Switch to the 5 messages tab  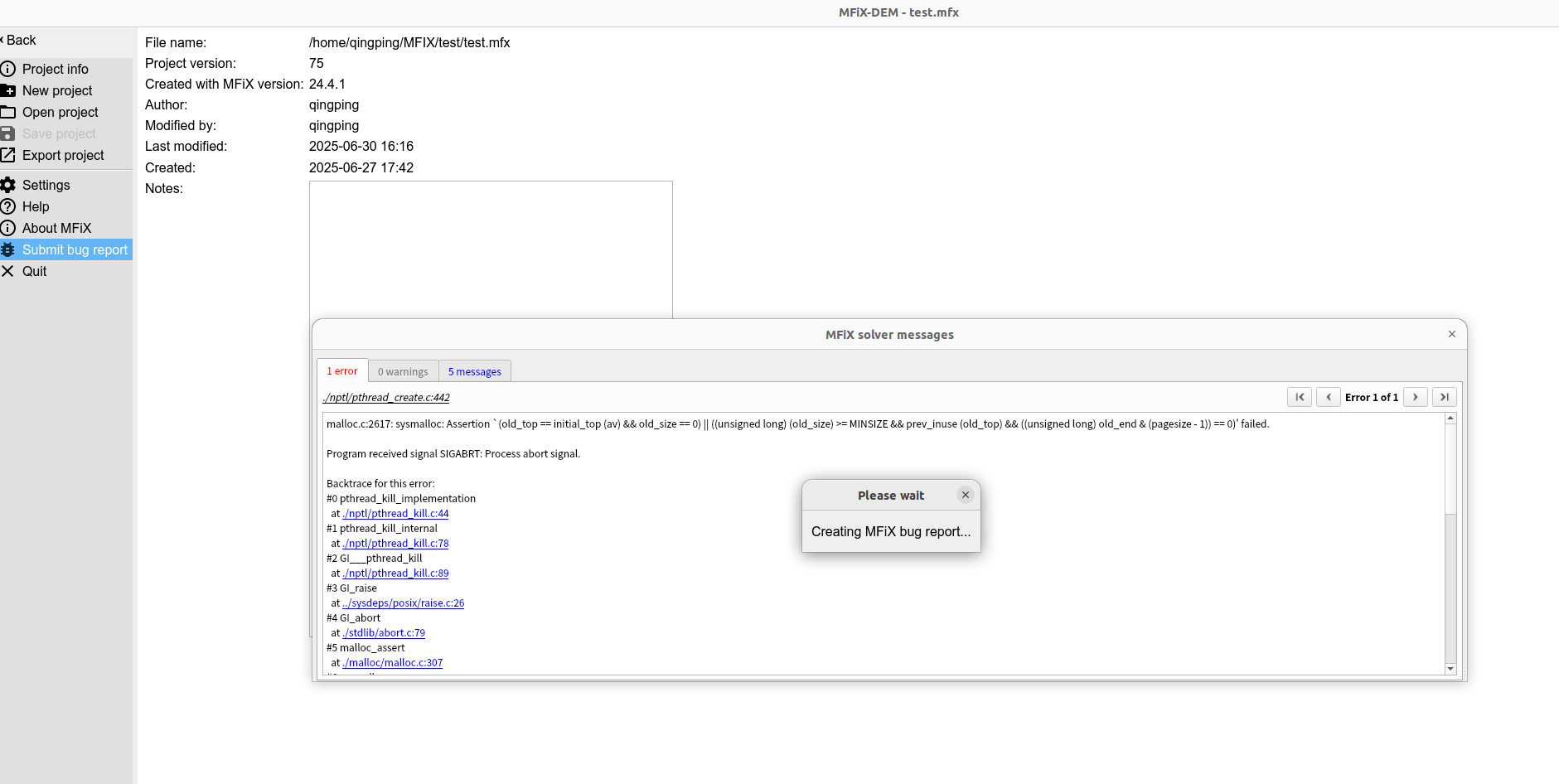475,371
